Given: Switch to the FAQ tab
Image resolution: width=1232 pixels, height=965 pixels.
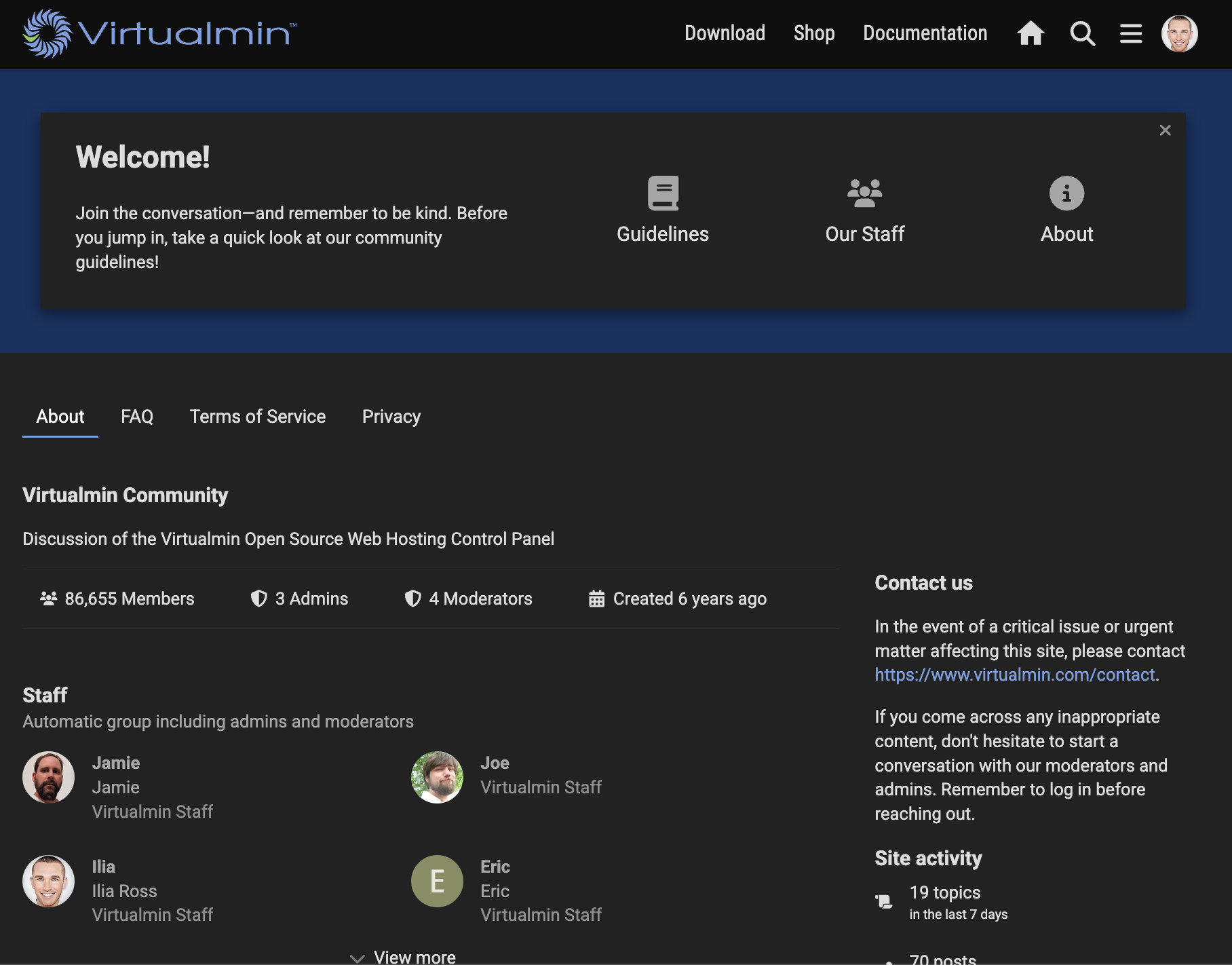Looking at the screenshot, I should [137, 417].
